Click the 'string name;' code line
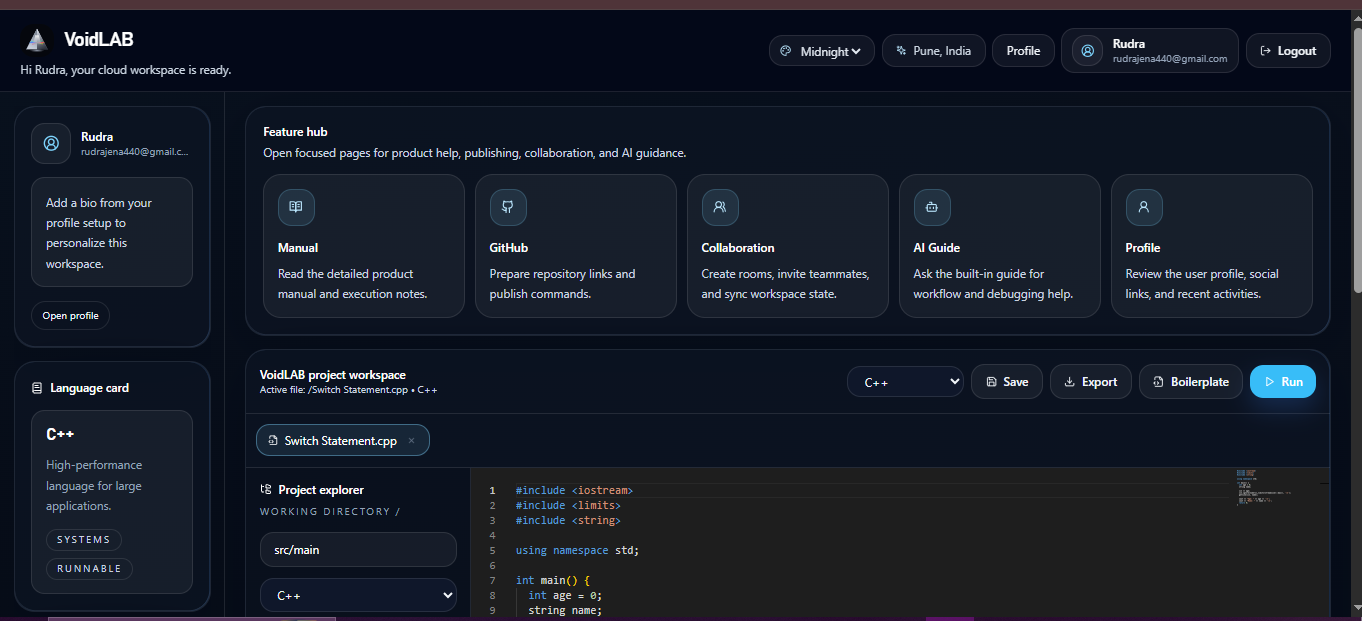The height and width of the screenshot is (621, 1362). [x=565, y=611]
